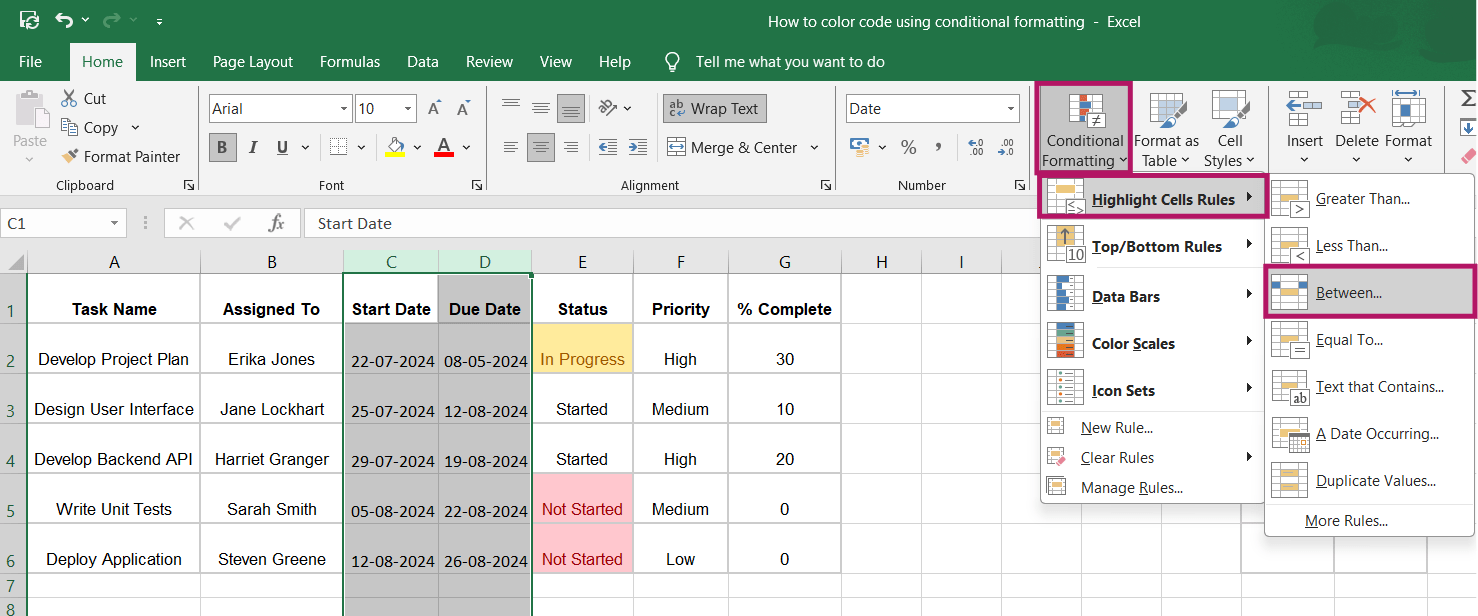The image size is (1478, 616).
Task: Click New Rule... option
Action: click(1117, 427)
